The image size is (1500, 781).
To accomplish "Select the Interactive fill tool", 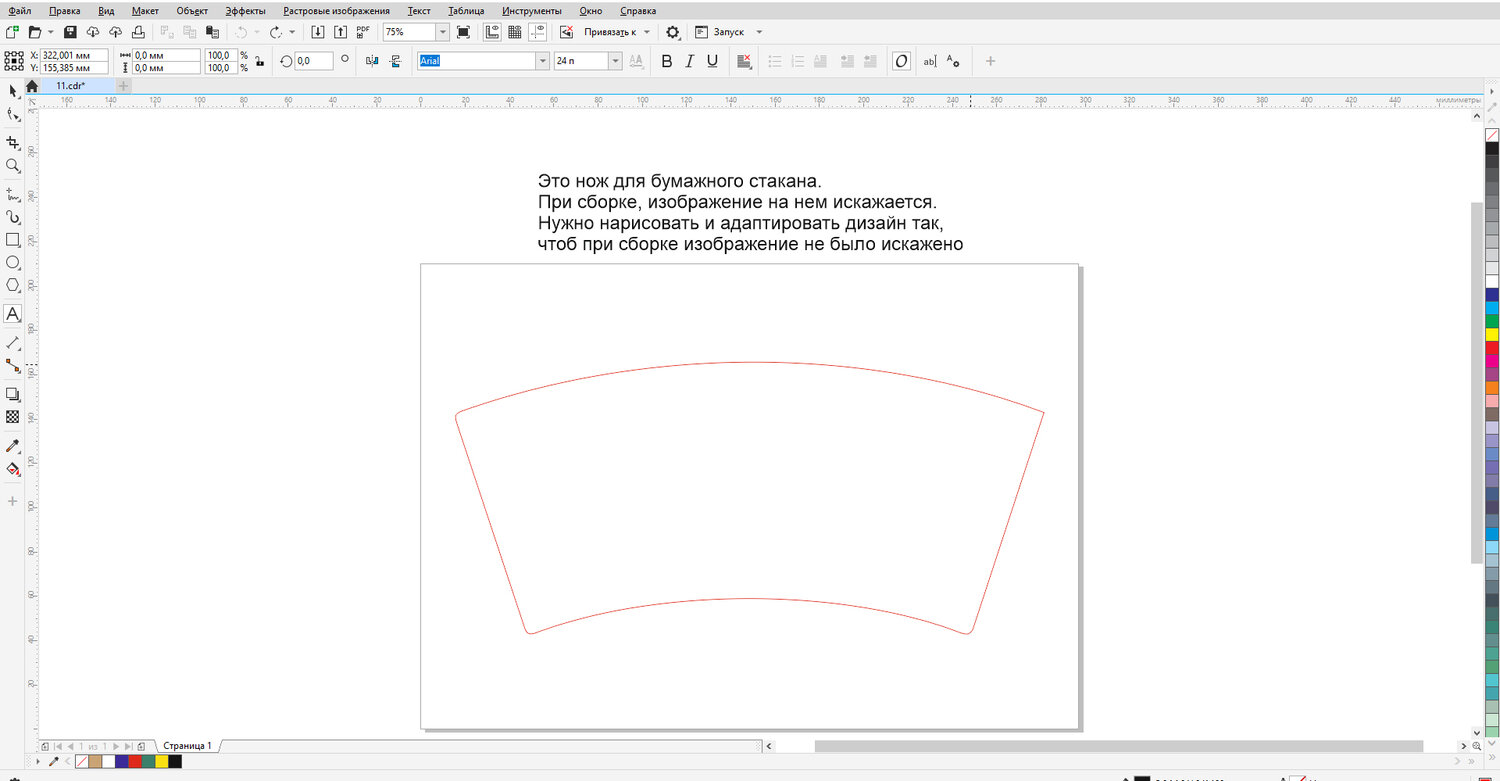I will coord(13,468).
